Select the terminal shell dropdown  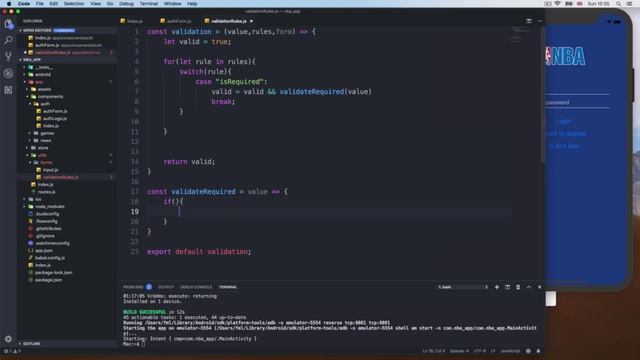pos(462,287)
